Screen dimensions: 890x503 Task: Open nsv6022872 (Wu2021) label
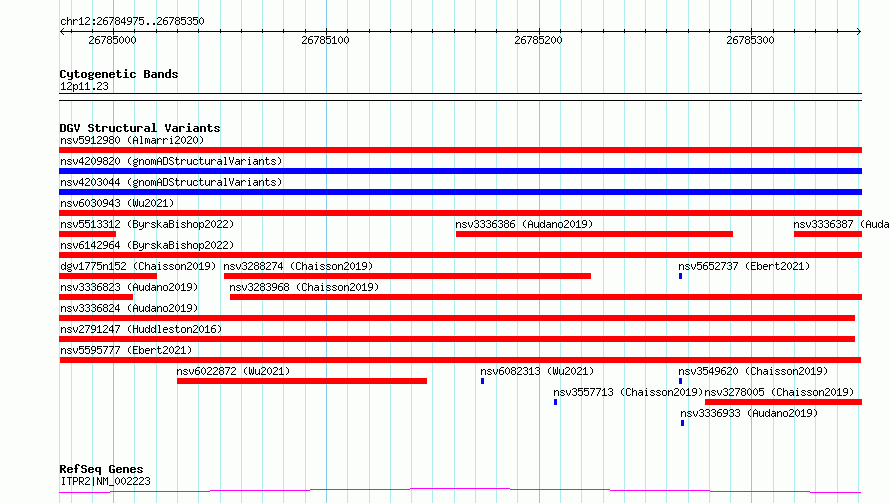[233, 371]
